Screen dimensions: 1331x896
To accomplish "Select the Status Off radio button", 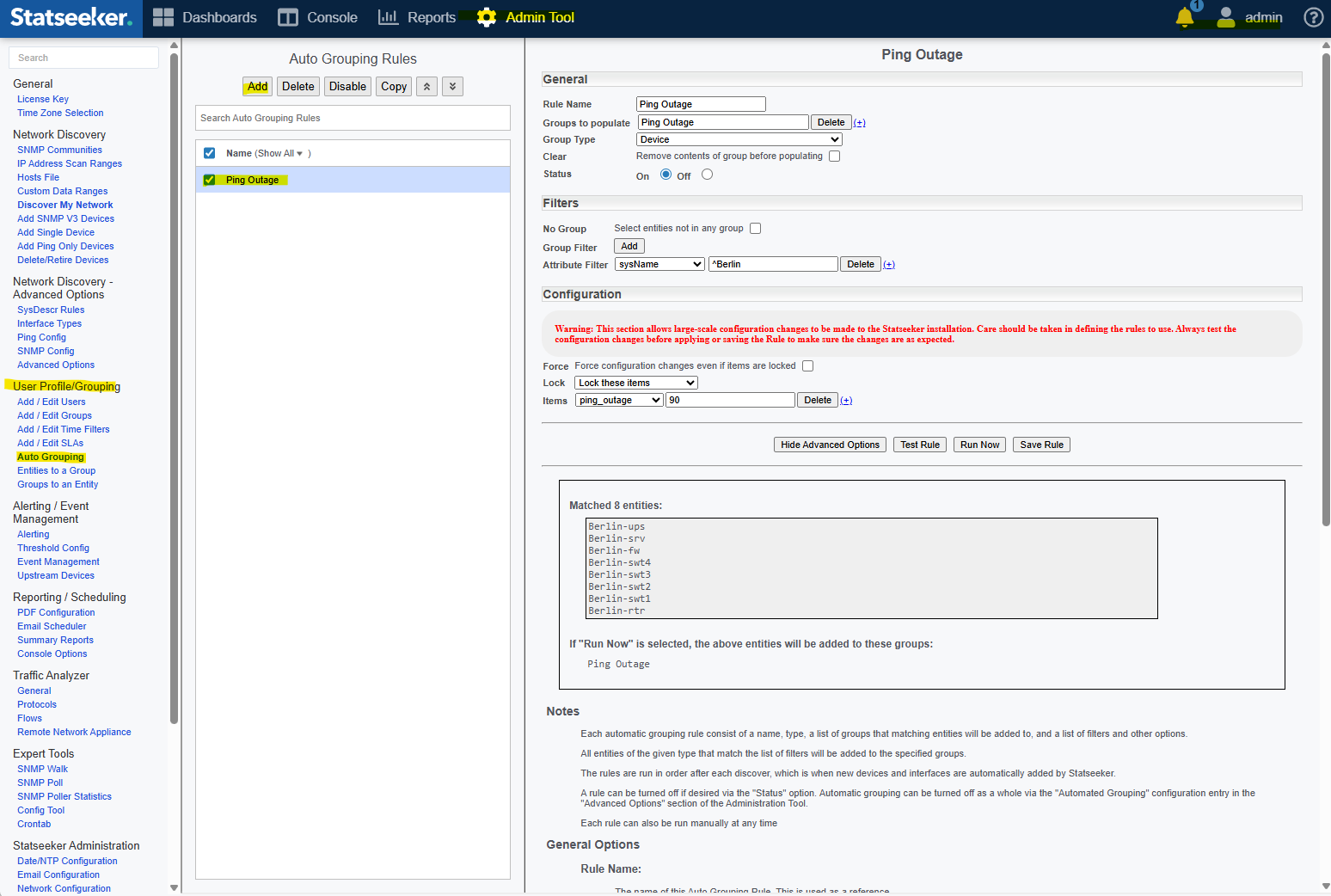I will (707, 175).
